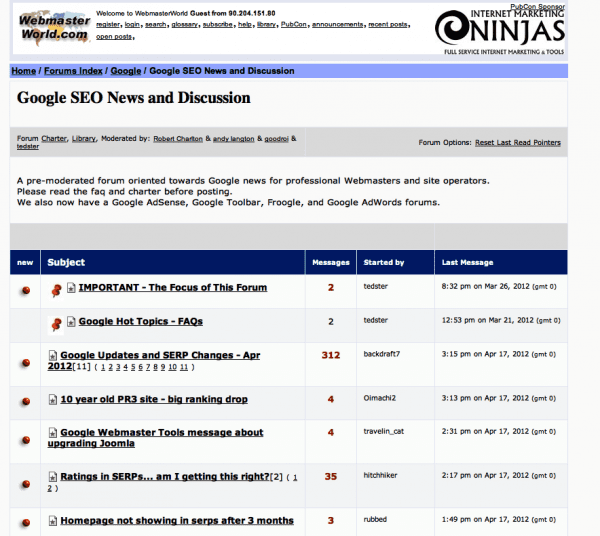Click the red dot beside Google Updates thread

(x=26, y=362)
